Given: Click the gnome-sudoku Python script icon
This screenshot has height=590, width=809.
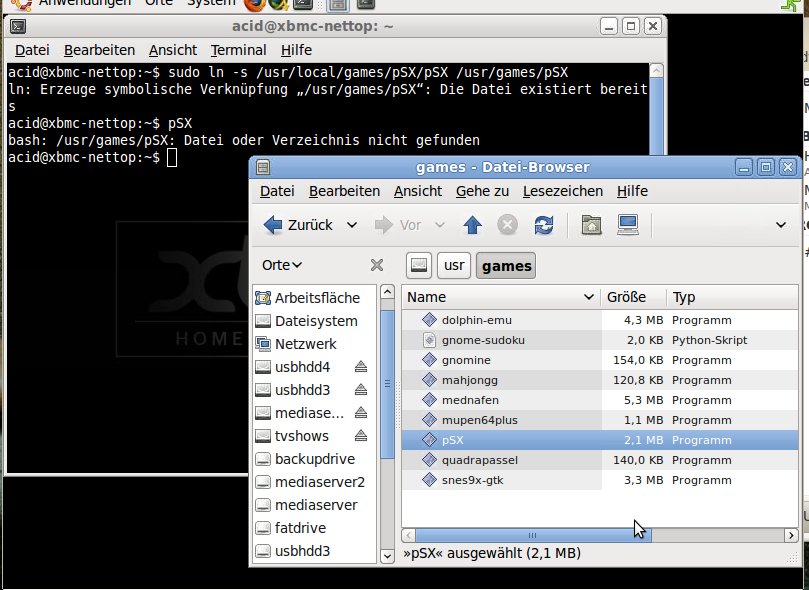Looking at the screenshot, I should pos(429,340).
